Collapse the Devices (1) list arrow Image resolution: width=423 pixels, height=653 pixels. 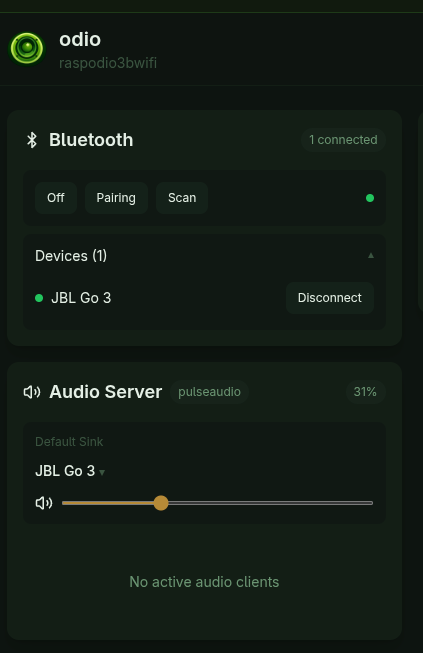pos(371,256)
